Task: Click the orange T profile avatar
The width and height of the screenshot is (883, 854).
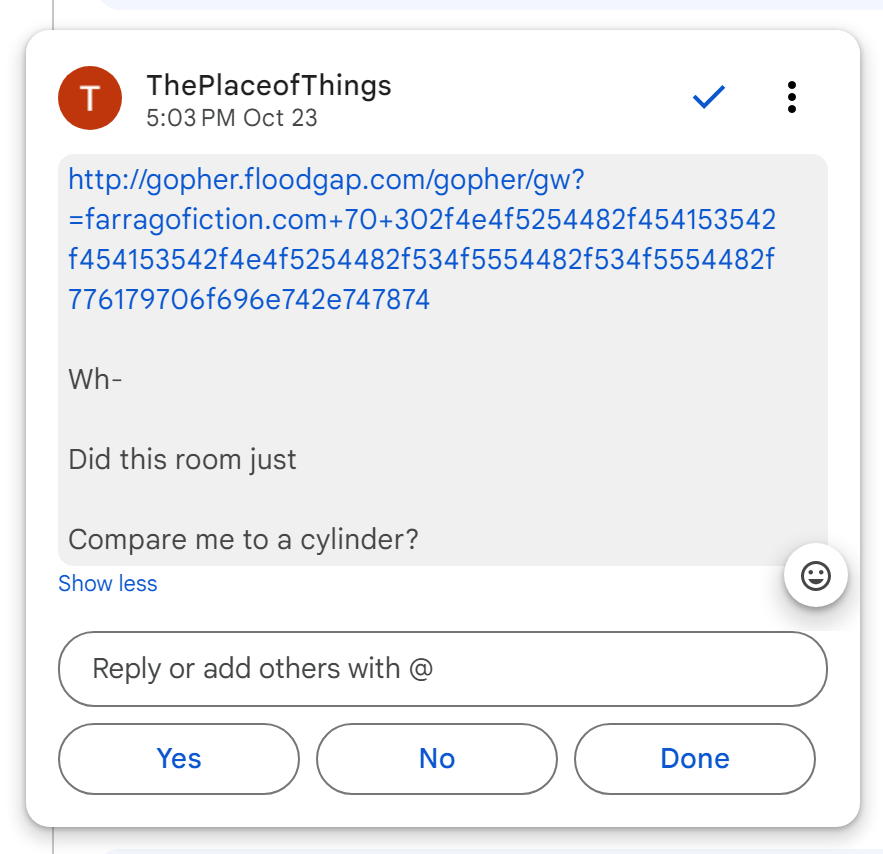Action: point(90,98)
